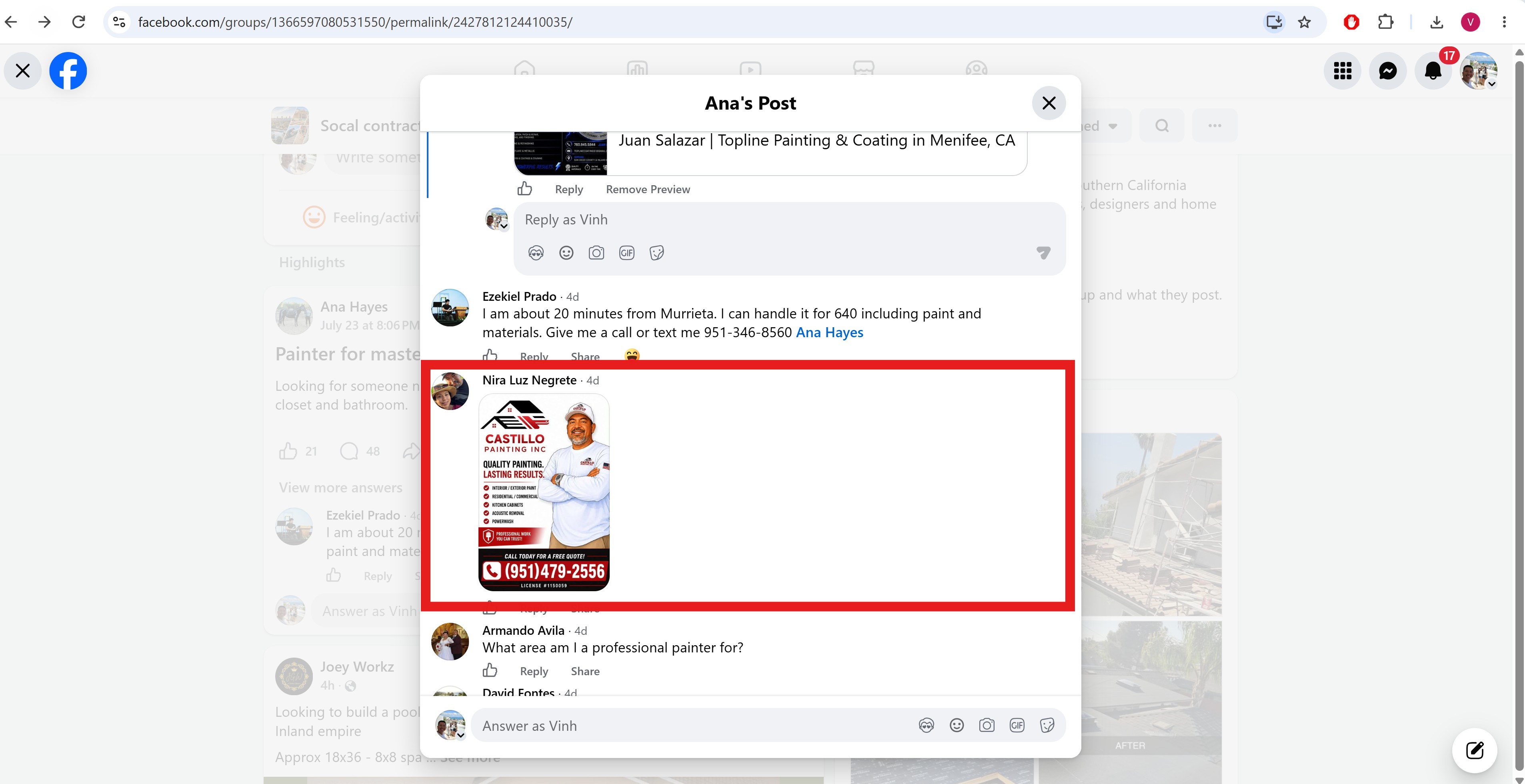This screenshot has width=1525, height=784.
Task: Open Armando Avila's profile name
Action: [x=523, y=631]
